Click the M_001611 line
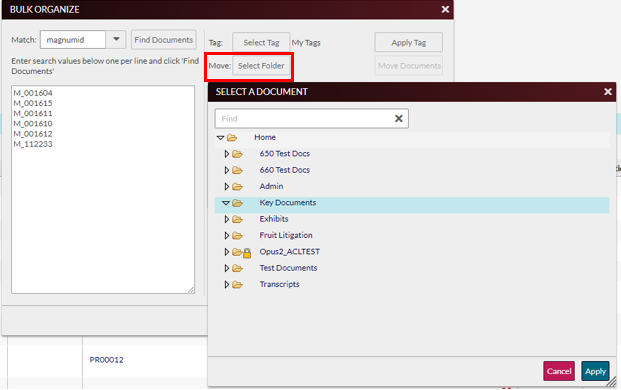 click(33, 114)
